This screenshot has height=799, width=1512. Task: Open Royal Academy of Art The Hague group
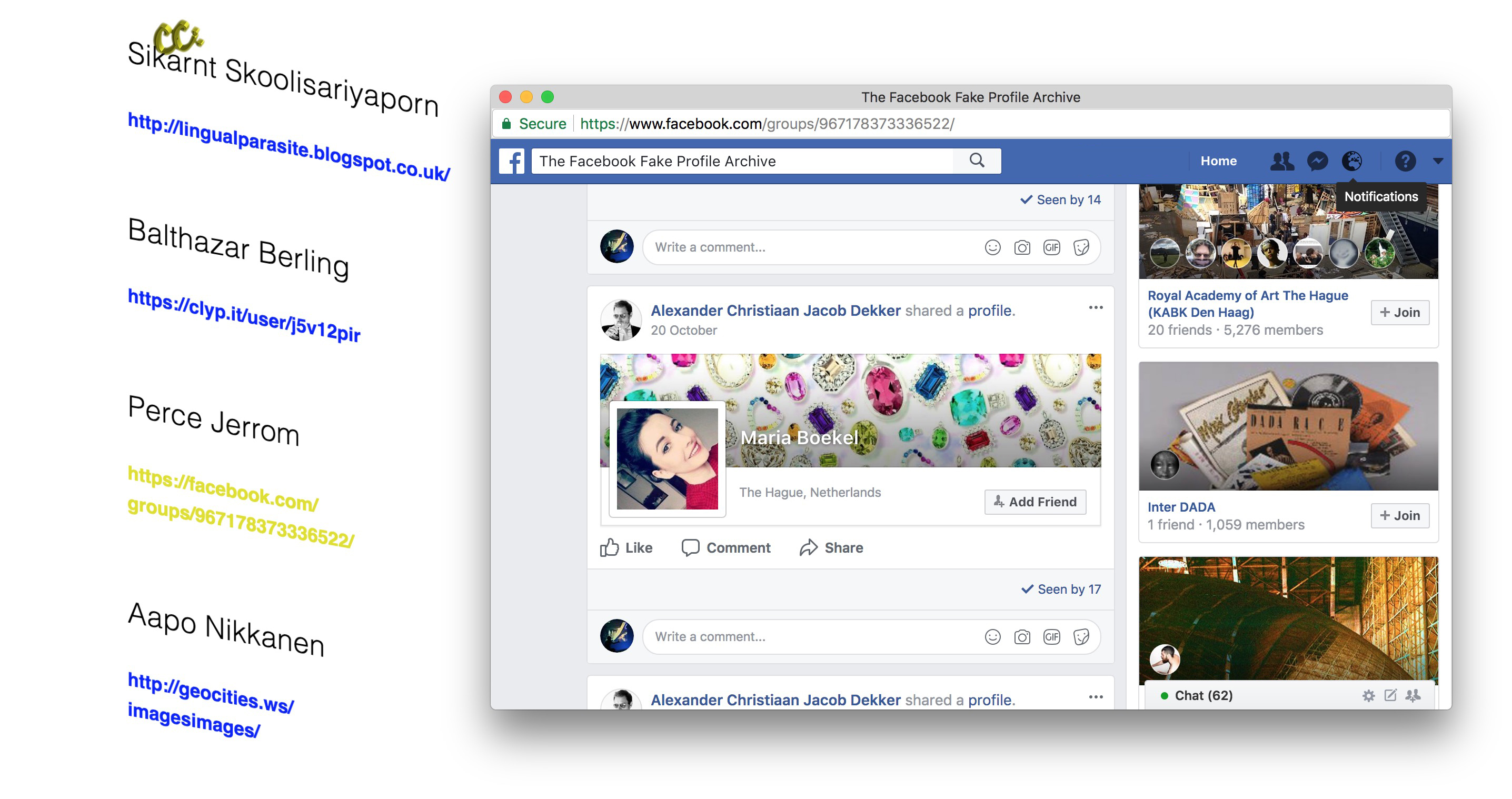[1247, 303]
